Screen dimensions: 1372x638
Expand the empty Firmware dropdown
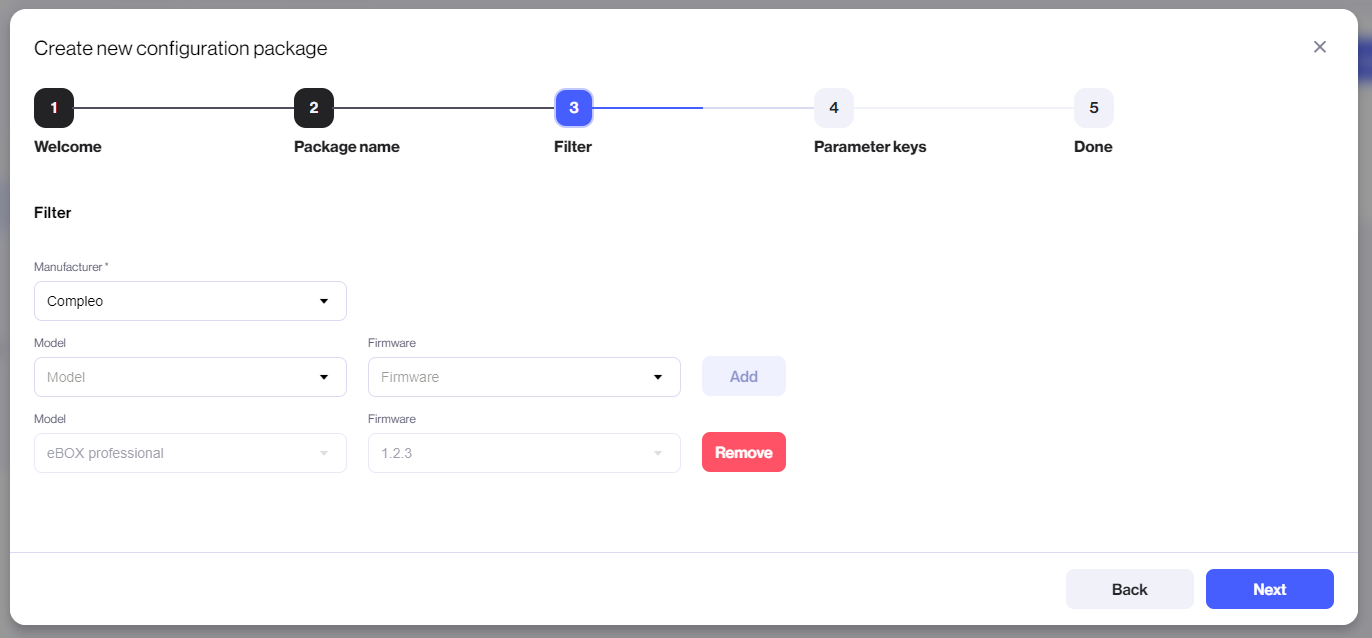pyautogui.click(x=524, y=377)
